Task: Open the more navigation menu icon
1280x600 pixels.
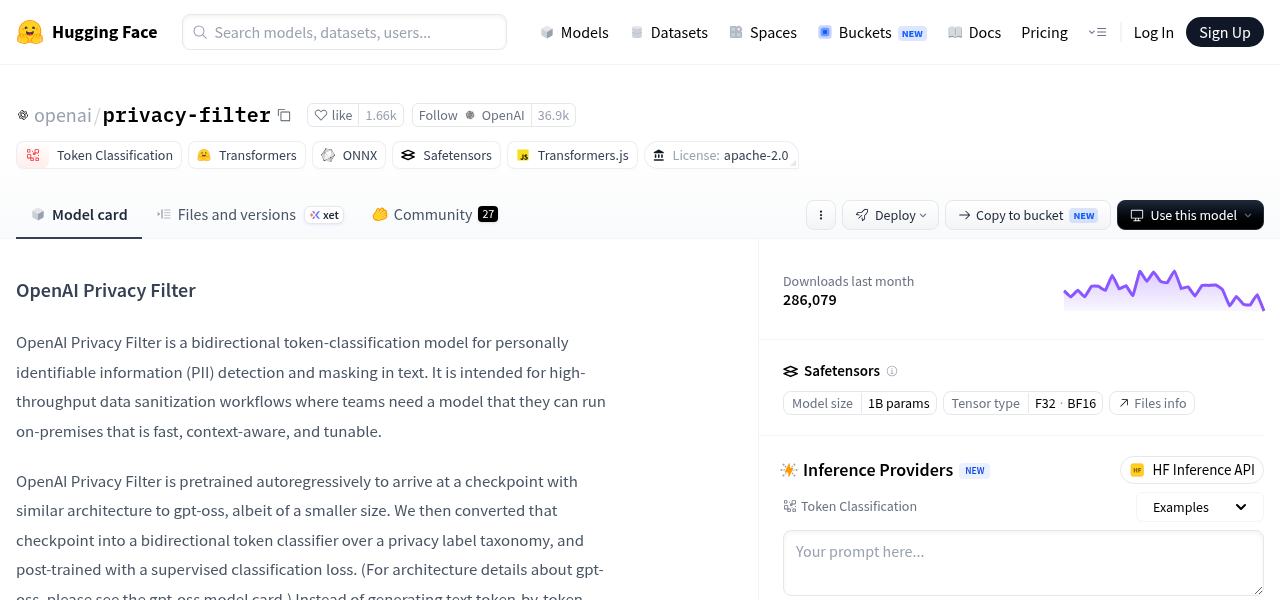Action: coord(1097,32)
